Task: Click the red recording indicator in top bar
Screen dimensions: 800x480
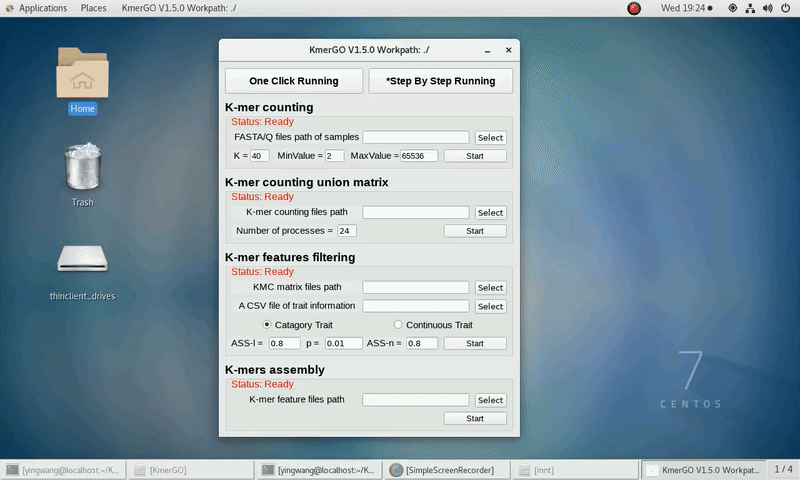Action: click(634, 8)
